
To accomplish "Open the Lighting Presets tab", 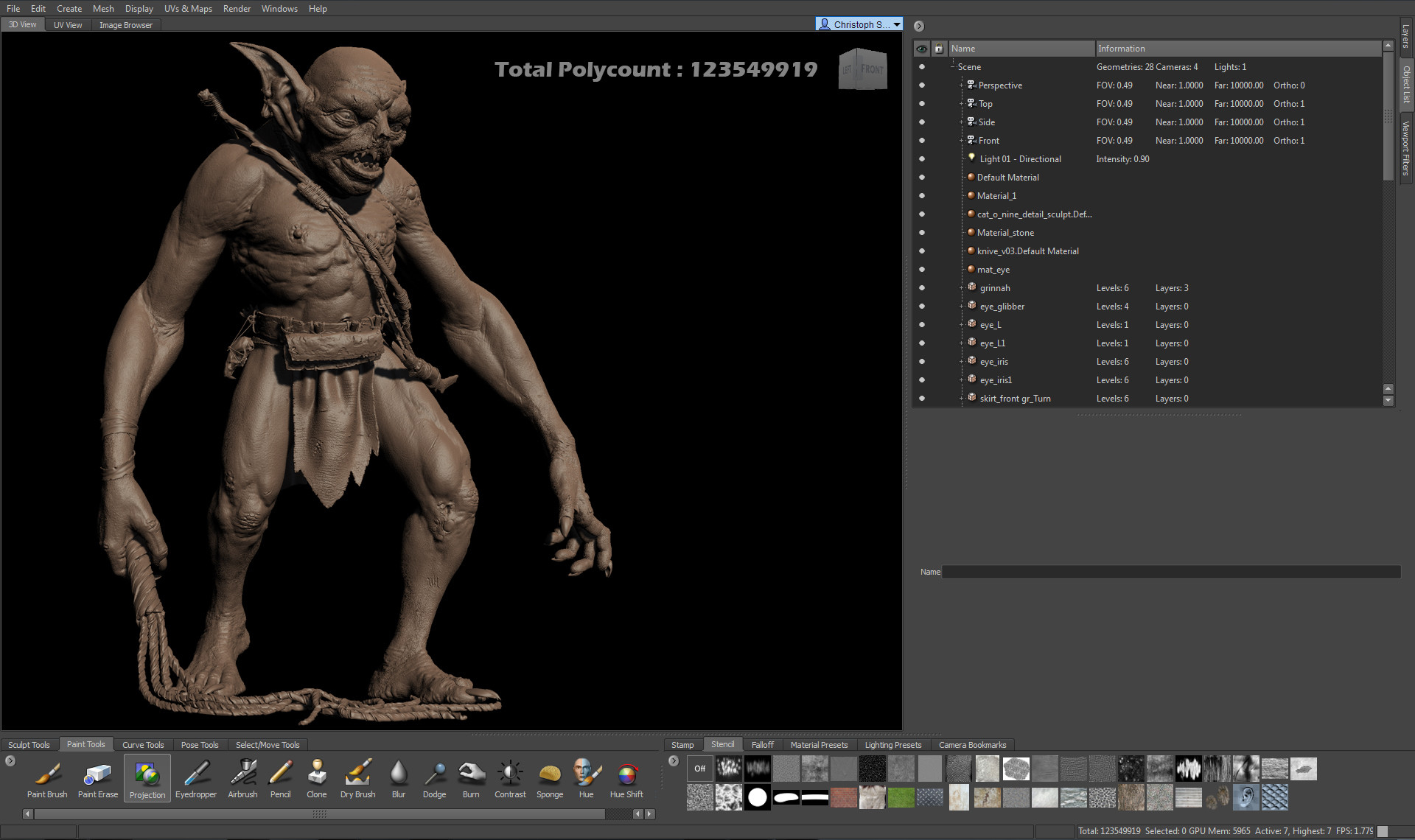I will pyautogui.click(x=893, y=745).
